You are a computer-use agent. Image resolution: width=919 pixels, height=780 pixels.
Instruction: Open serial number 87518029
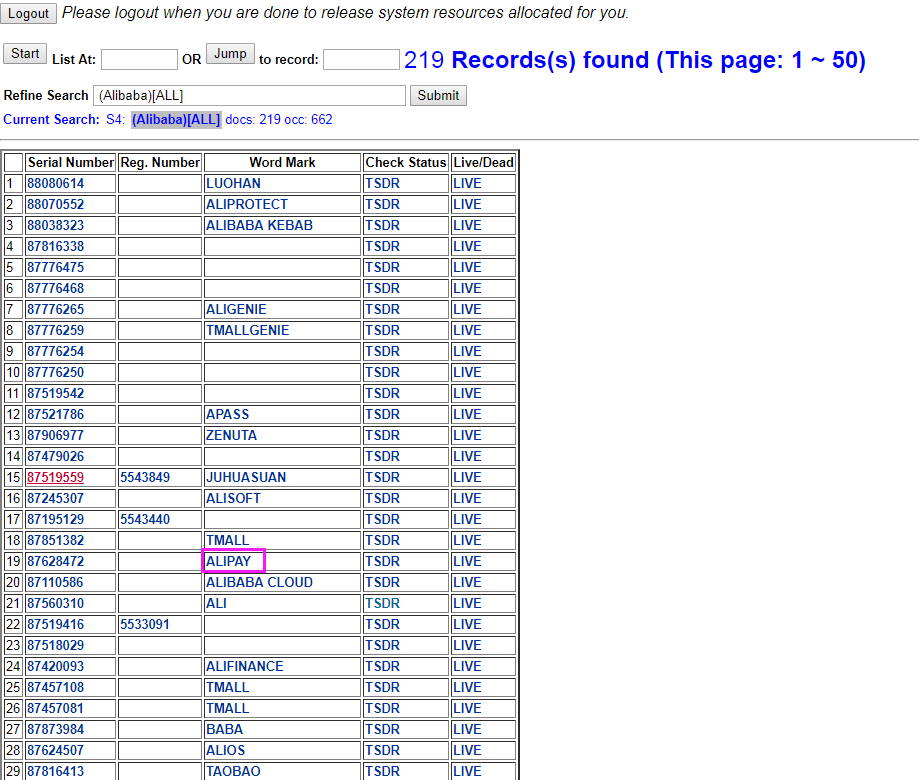[56, 646]
